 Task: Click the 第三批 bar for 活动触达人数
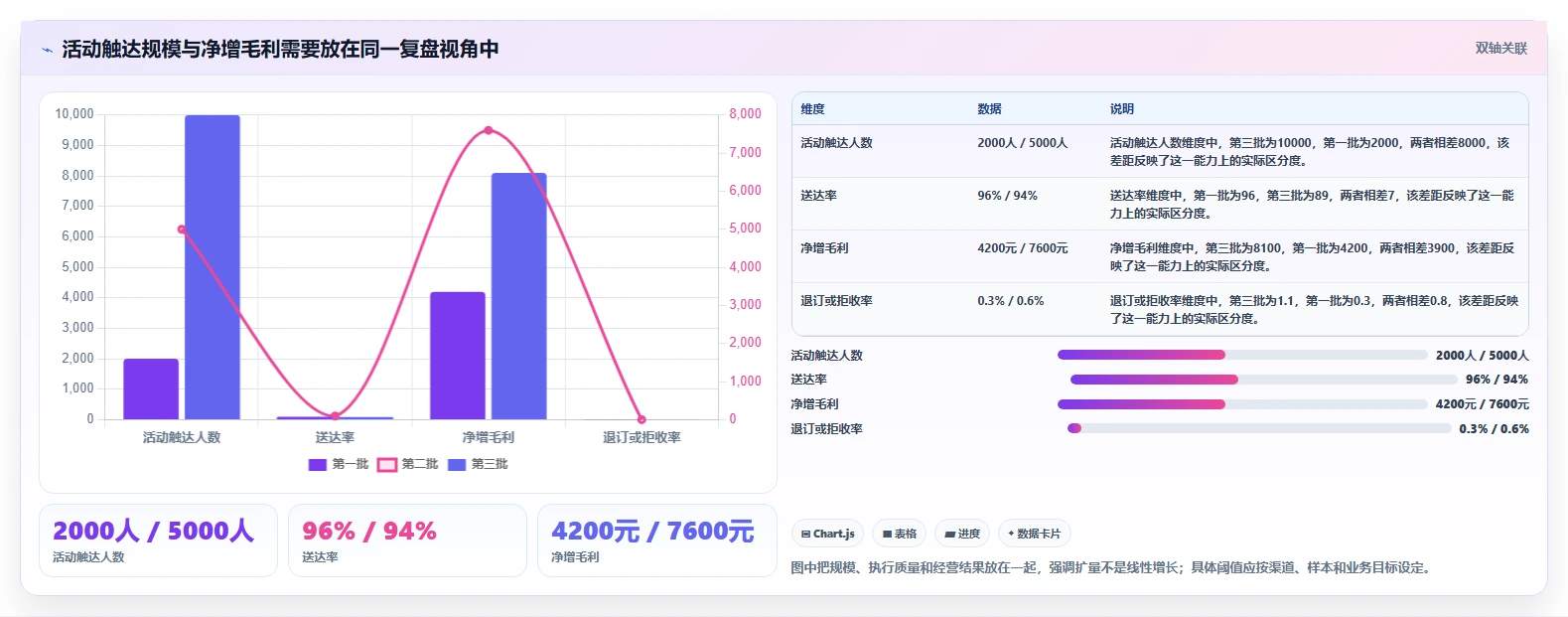click(213, 267)
